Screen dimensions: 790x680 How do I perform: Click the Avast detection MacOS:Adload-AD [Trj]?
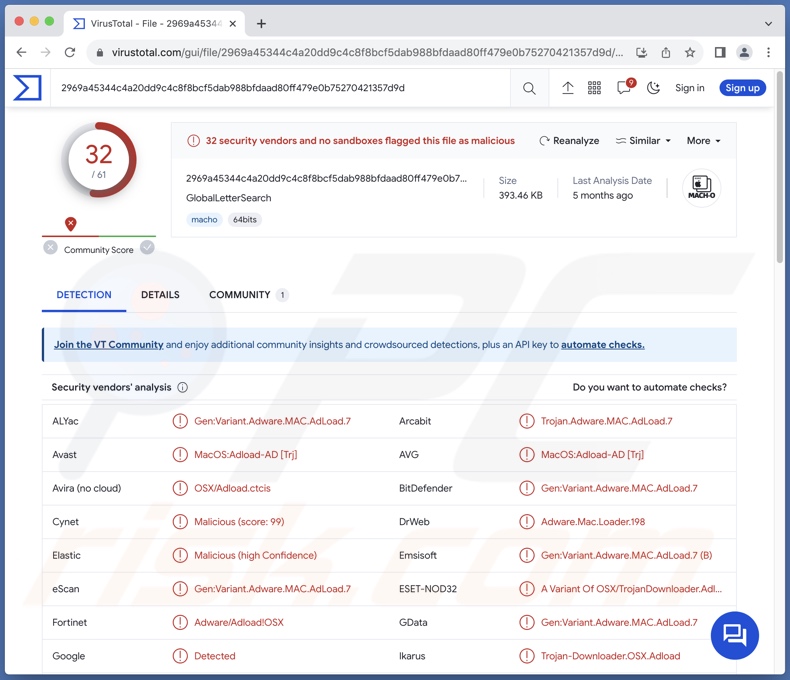click(245, 454)
